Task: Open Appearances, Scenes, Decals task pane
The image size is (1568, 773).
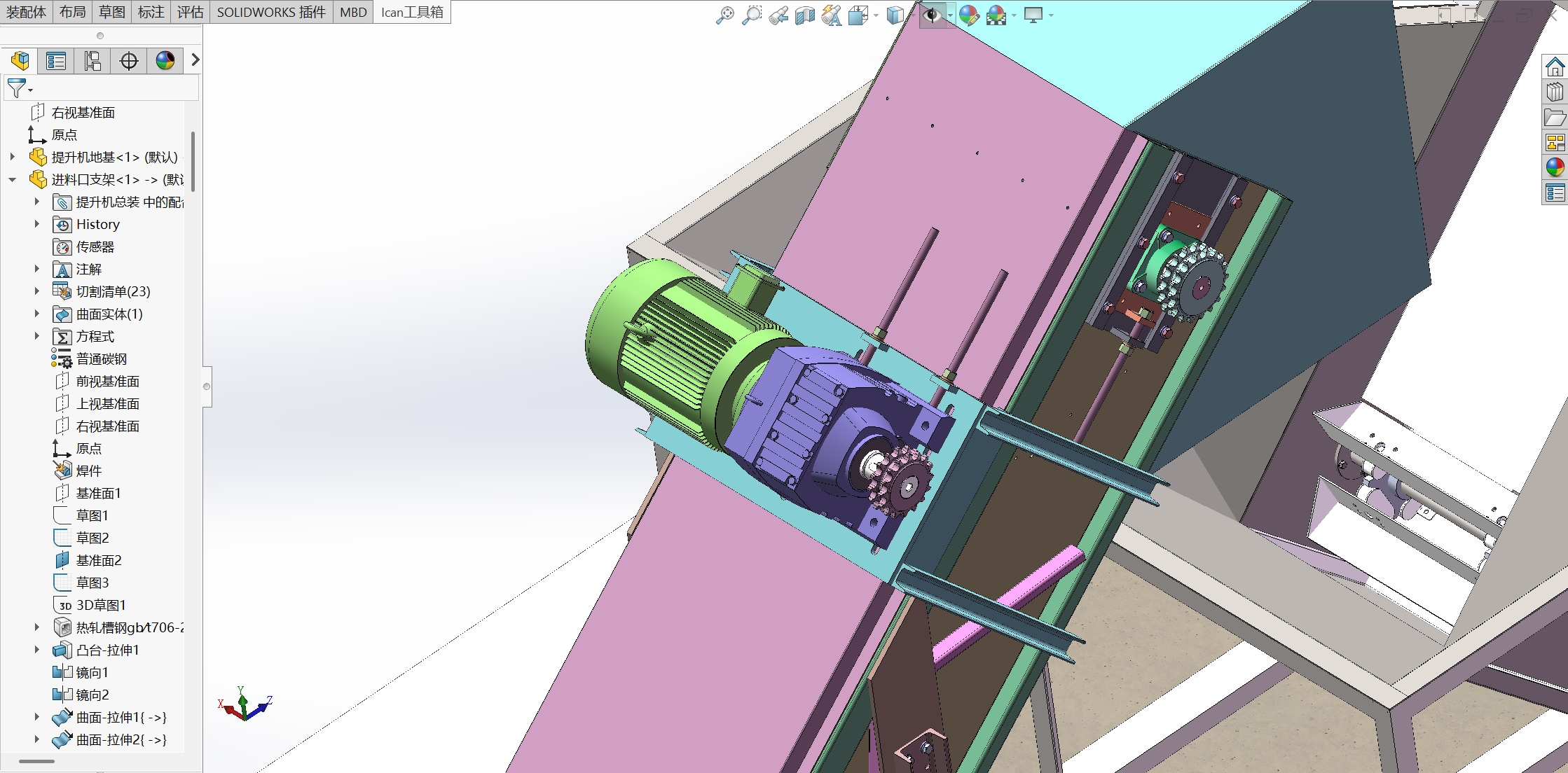Action: click(x=1555, y=167)
